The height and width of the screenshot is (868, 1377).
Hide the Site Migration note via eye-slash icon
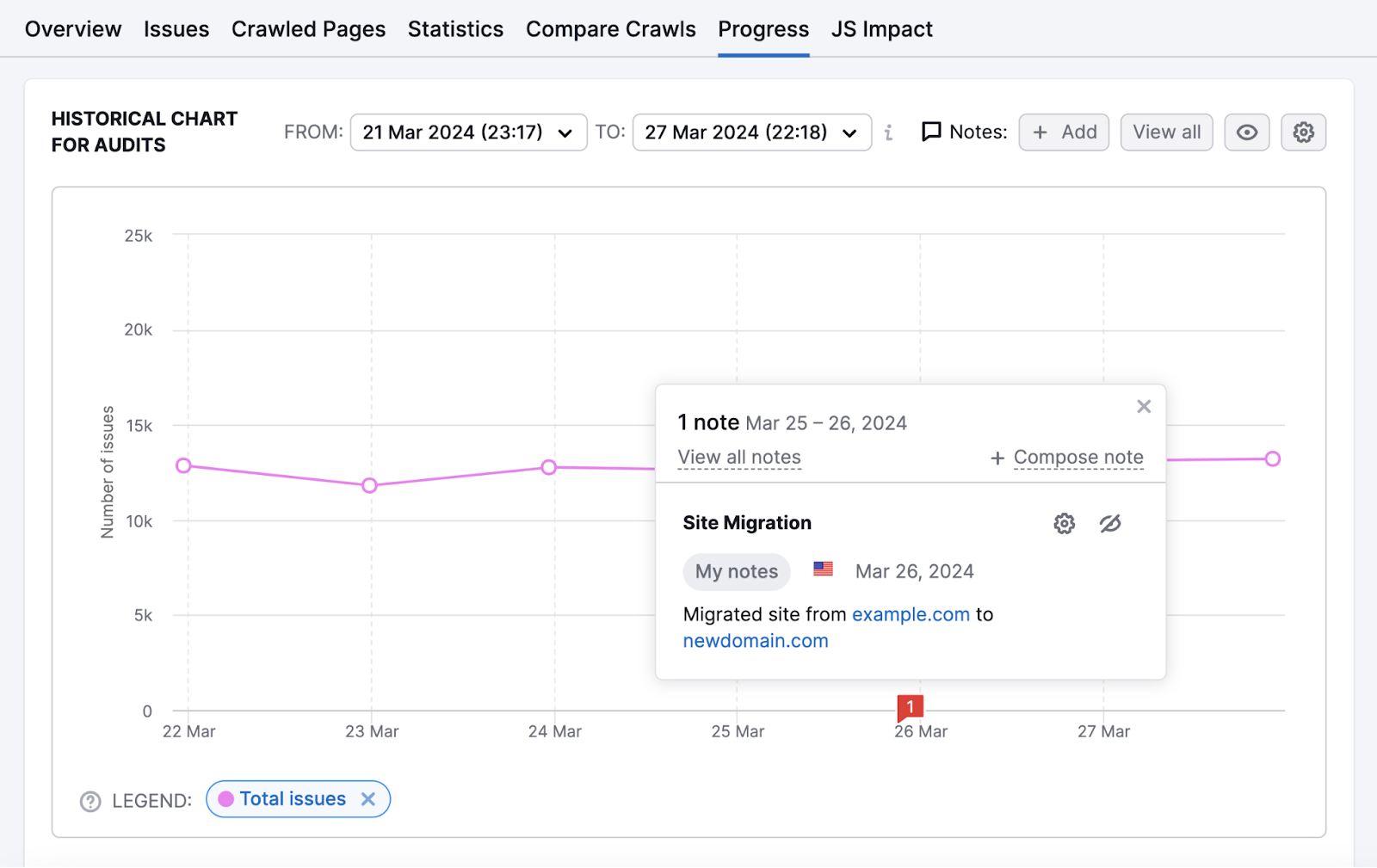pyautogui.click(x=1110, y=523)
